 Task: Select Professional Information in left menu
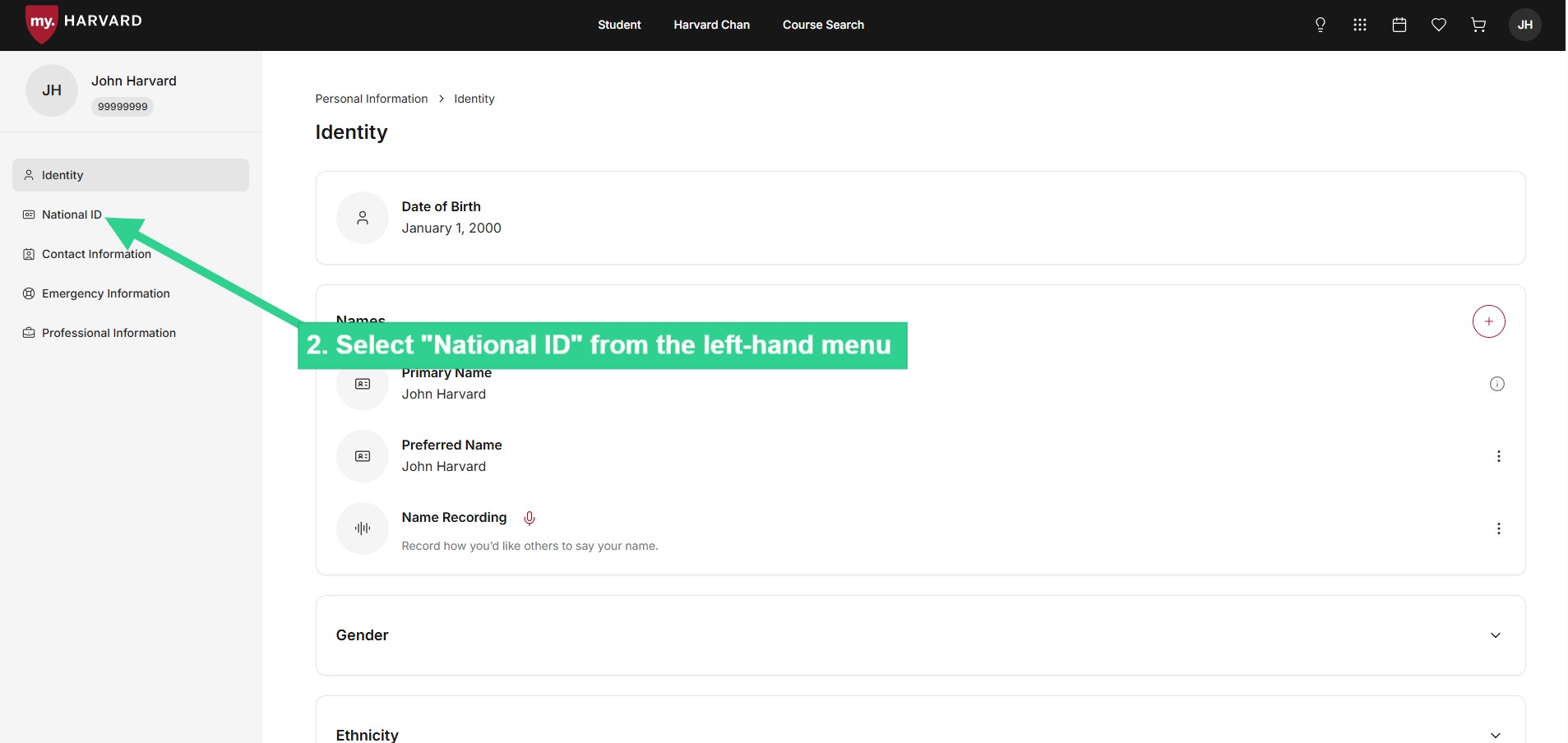click(131, 333)
